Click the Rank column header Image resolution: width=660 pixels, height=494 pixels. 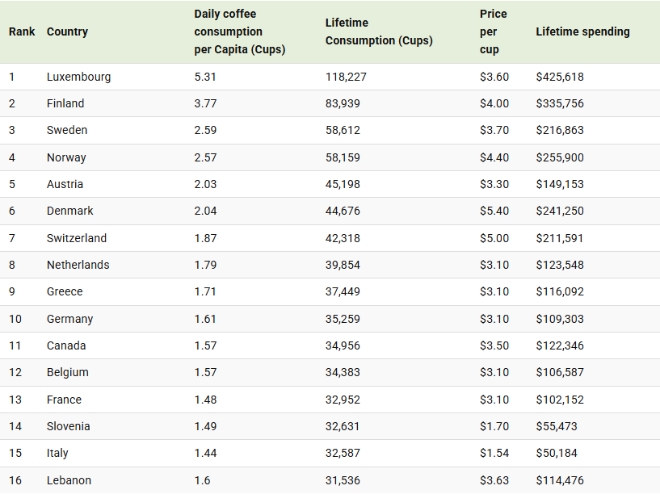(x=22, y=32)
